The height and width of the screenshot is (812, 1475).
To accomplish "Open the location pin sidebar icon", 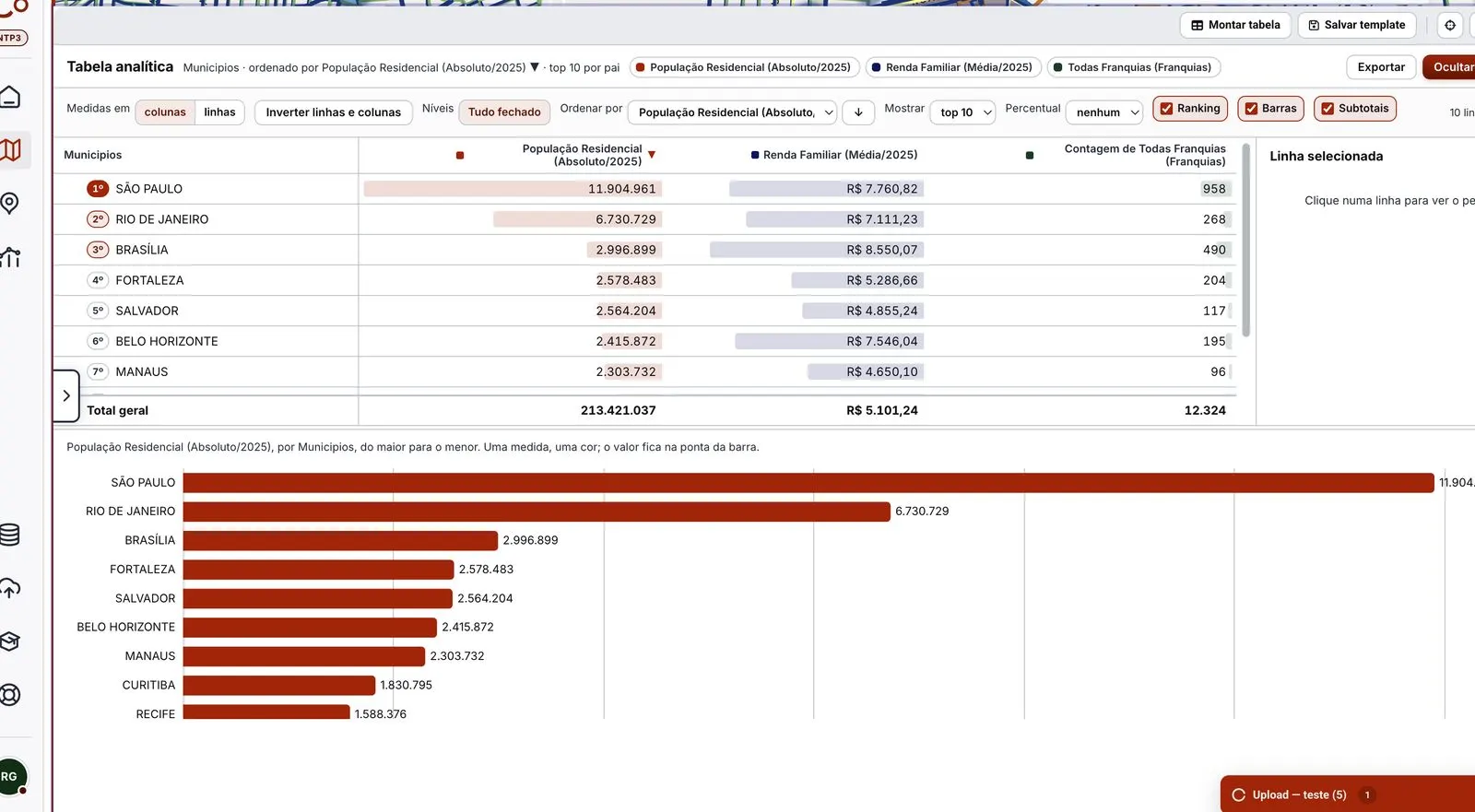I will [x=9, y=203].
